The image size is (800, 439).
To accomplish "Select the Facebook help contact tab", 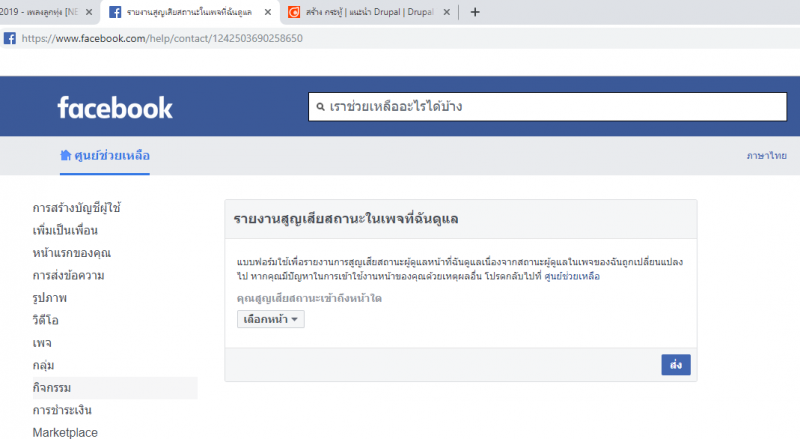I will [x=190, y=12].
